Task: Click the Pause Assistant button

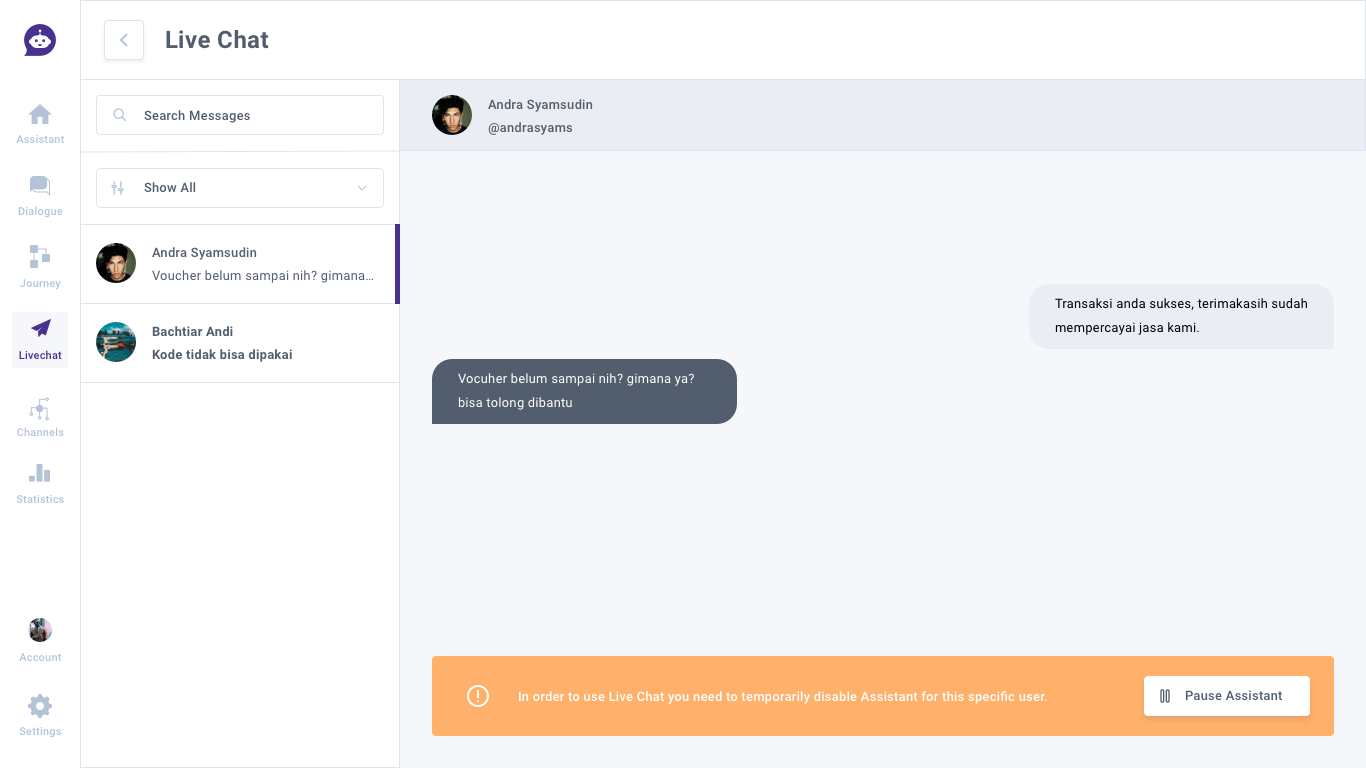Action: (1227, 696)
